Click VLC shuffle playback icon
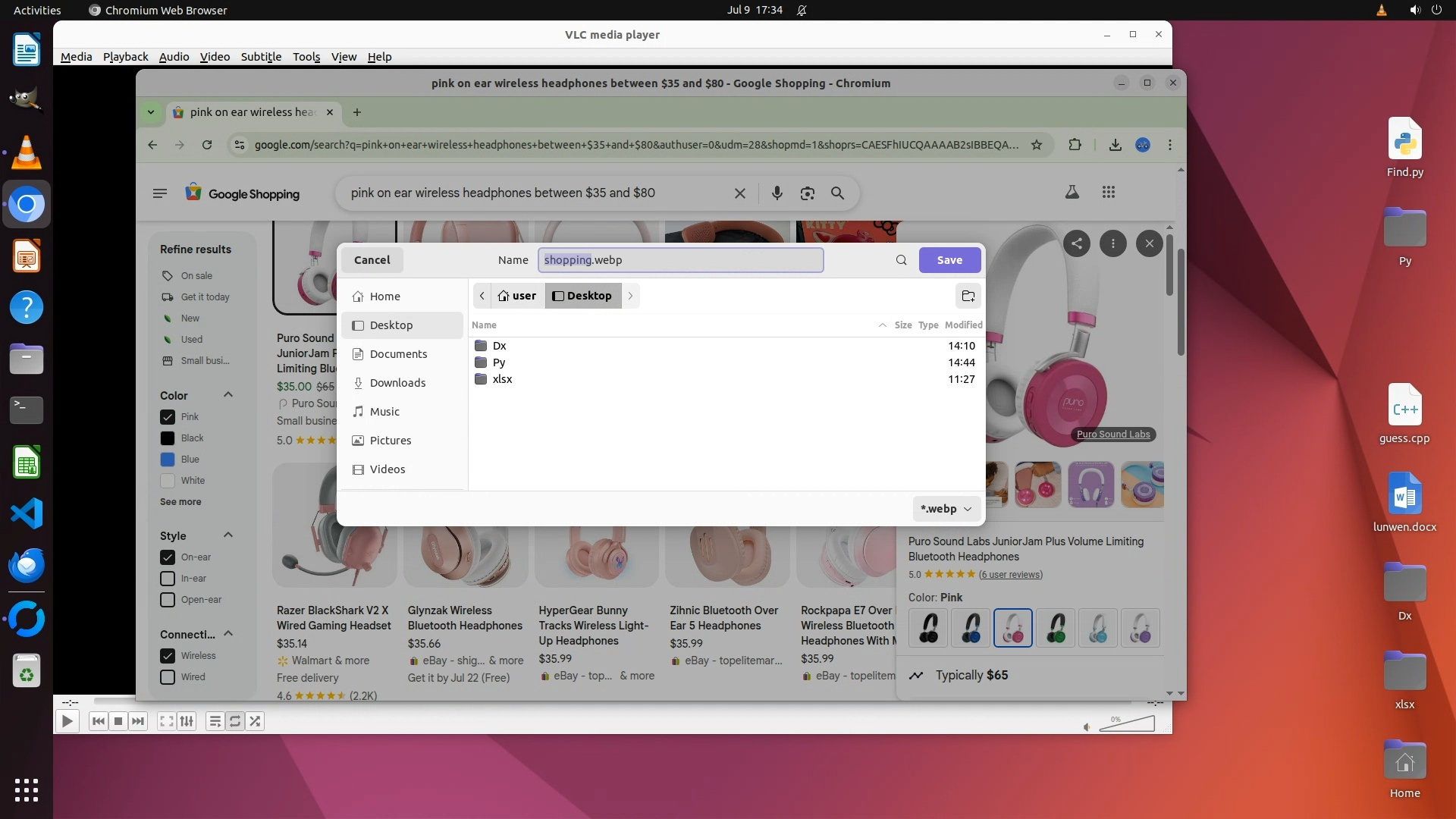Screen dimensions: 1456x819 [x=255, y=721]
